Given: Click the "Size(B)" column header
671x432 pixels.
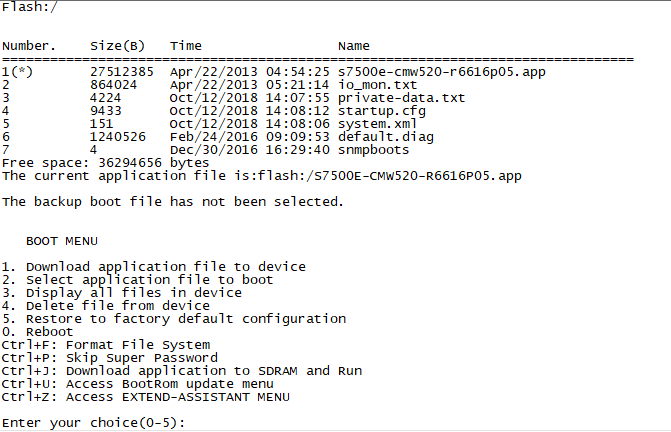Looking at the screenshot, I should pyautogui.click(x=117, y=46).
